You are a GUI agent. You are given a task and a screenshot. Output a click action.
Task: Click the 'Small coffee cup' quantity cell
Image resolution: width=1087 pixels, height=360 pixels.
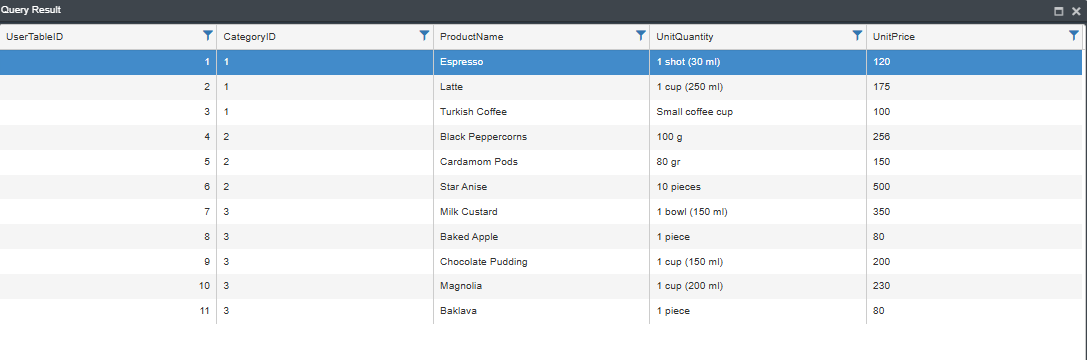[758, 112]
